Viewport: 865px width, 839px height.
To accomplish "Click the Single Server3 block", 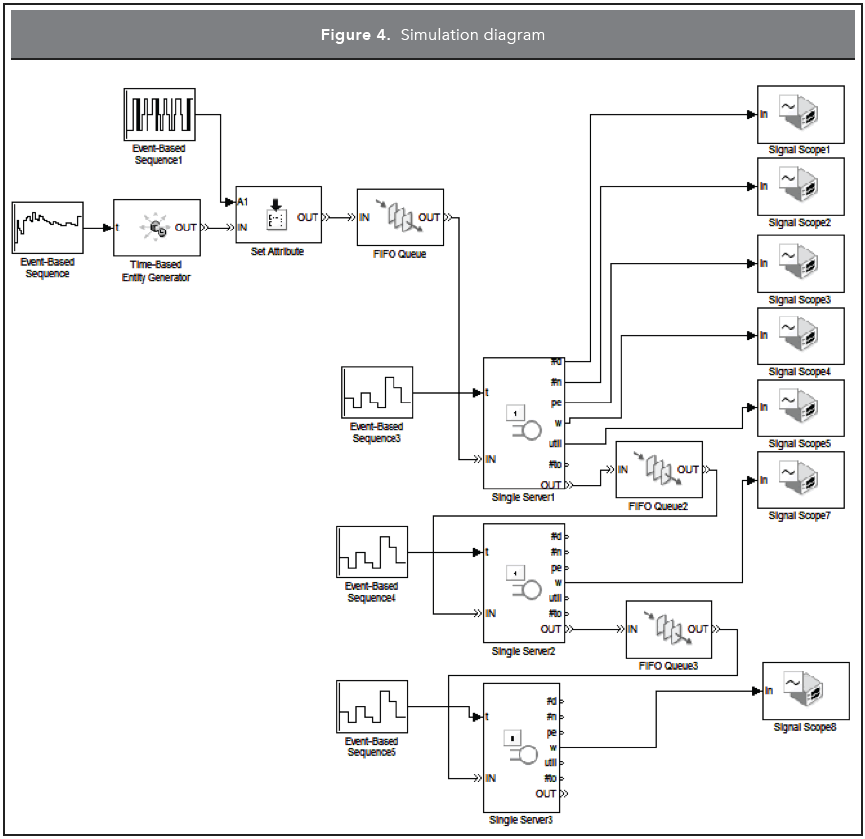I will pyautogui.click(x=519, y=747).
